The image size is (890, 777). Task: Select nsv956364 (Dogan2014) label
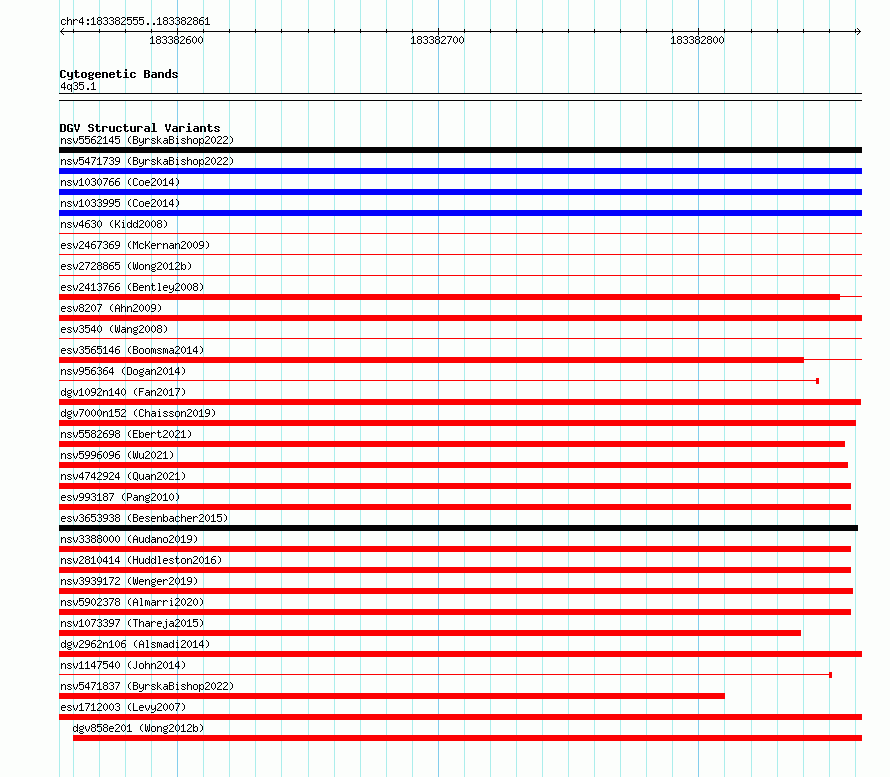pyautogui.click(x=123, y=371)
